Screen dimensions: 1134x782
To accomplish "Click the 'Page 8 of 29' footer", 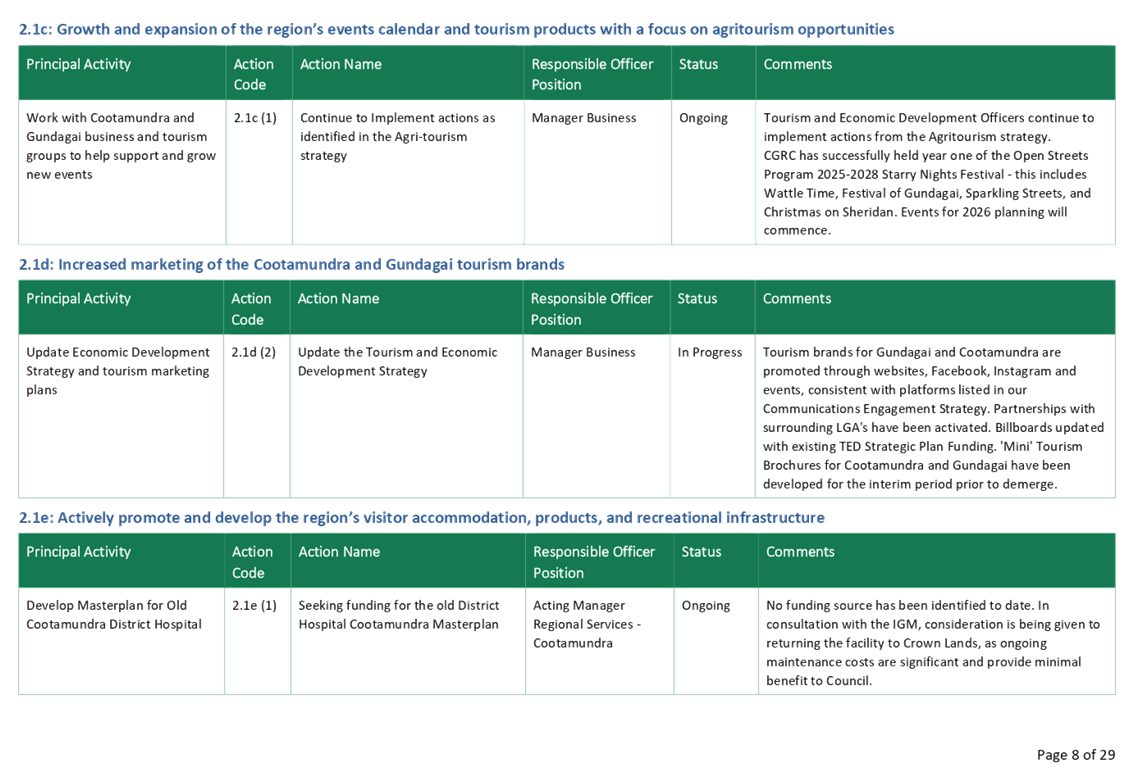I will click(x=1075, y=755).
